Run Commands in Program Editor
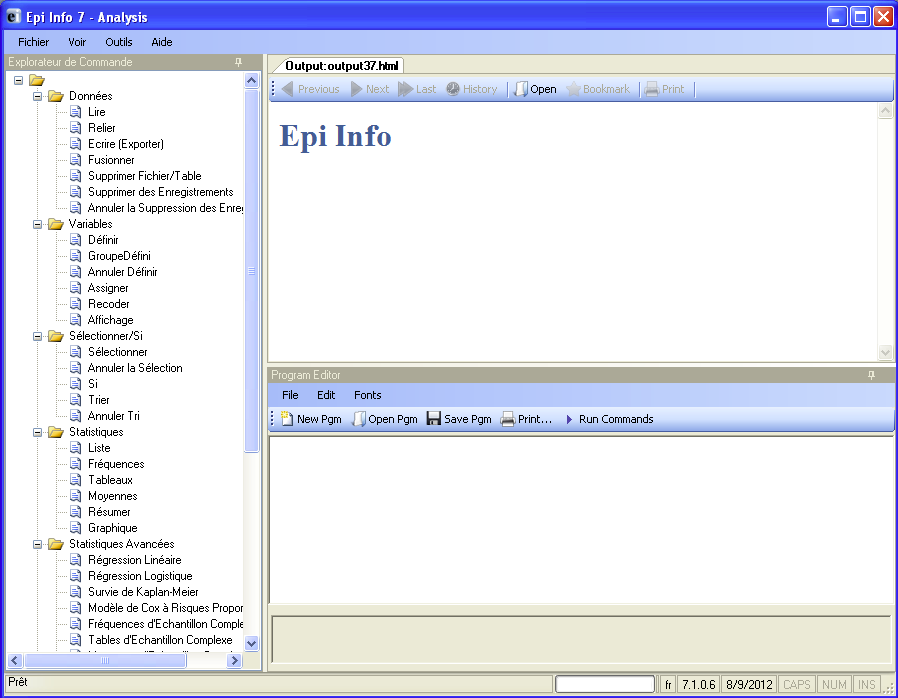The height and width of the screenshot is (698, 898). (609, 419)
